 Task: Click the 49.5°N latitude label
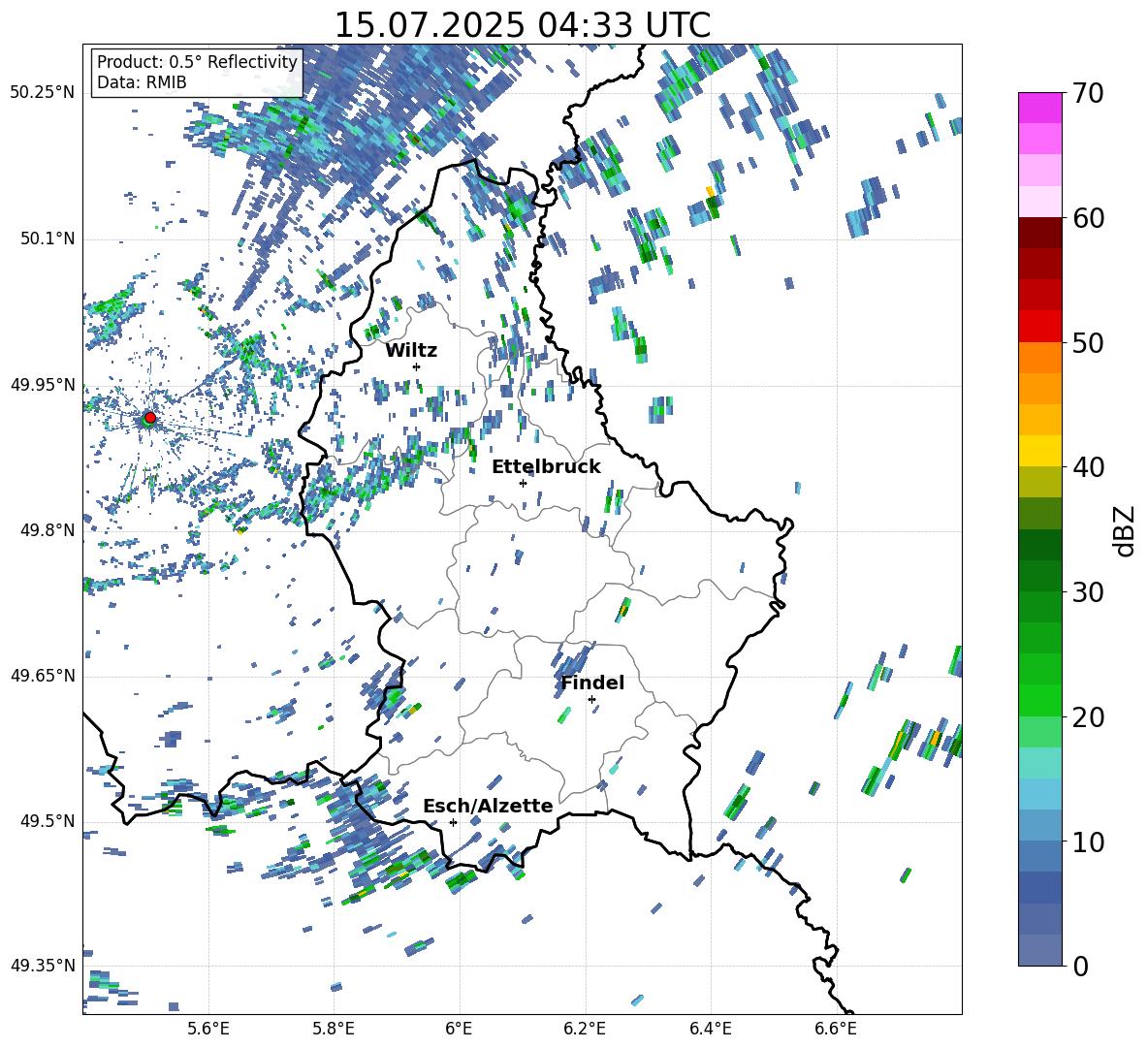coord(47,820)
